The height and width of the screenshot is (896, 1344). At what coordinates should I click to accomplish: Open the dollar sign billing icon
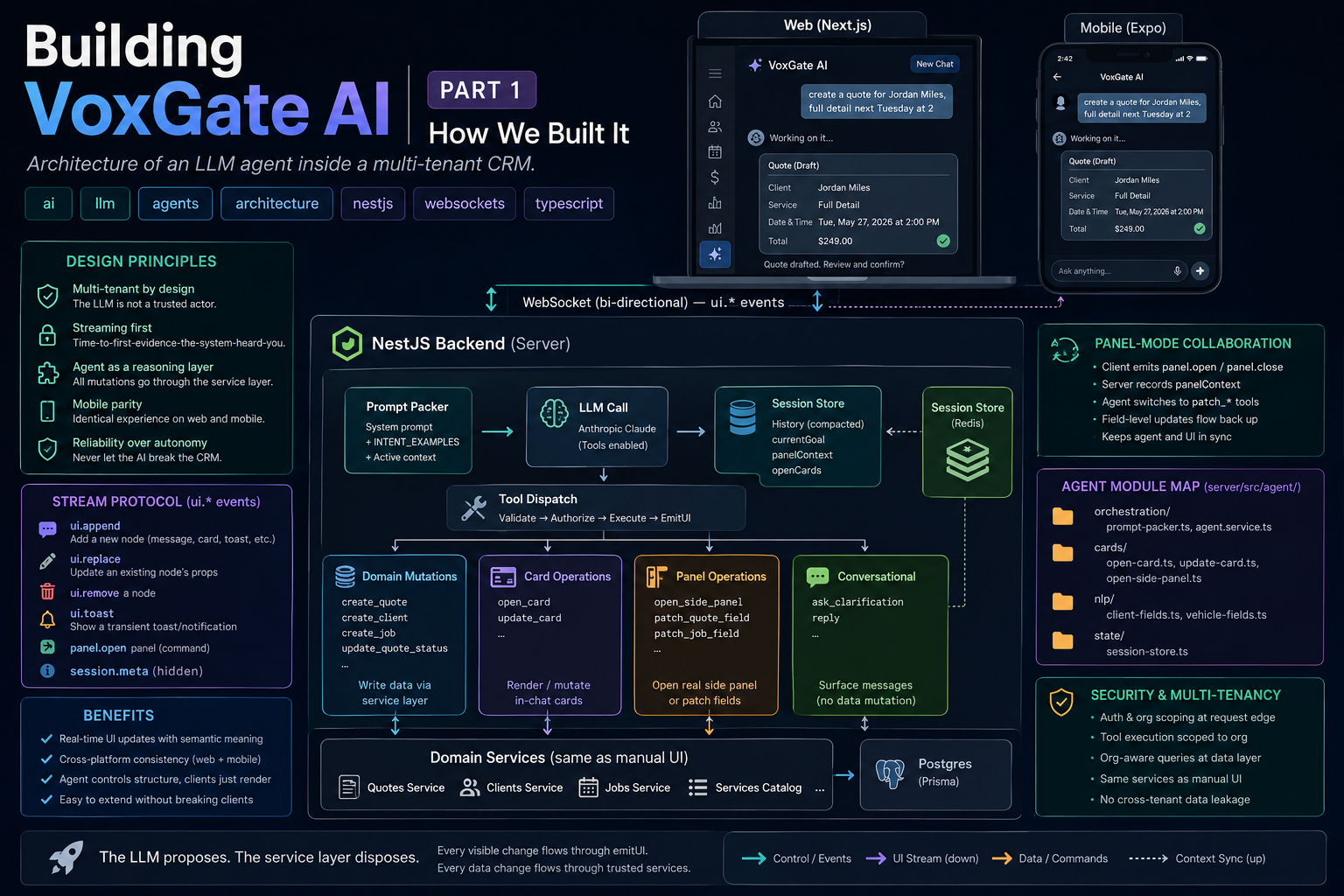point(715,177)
